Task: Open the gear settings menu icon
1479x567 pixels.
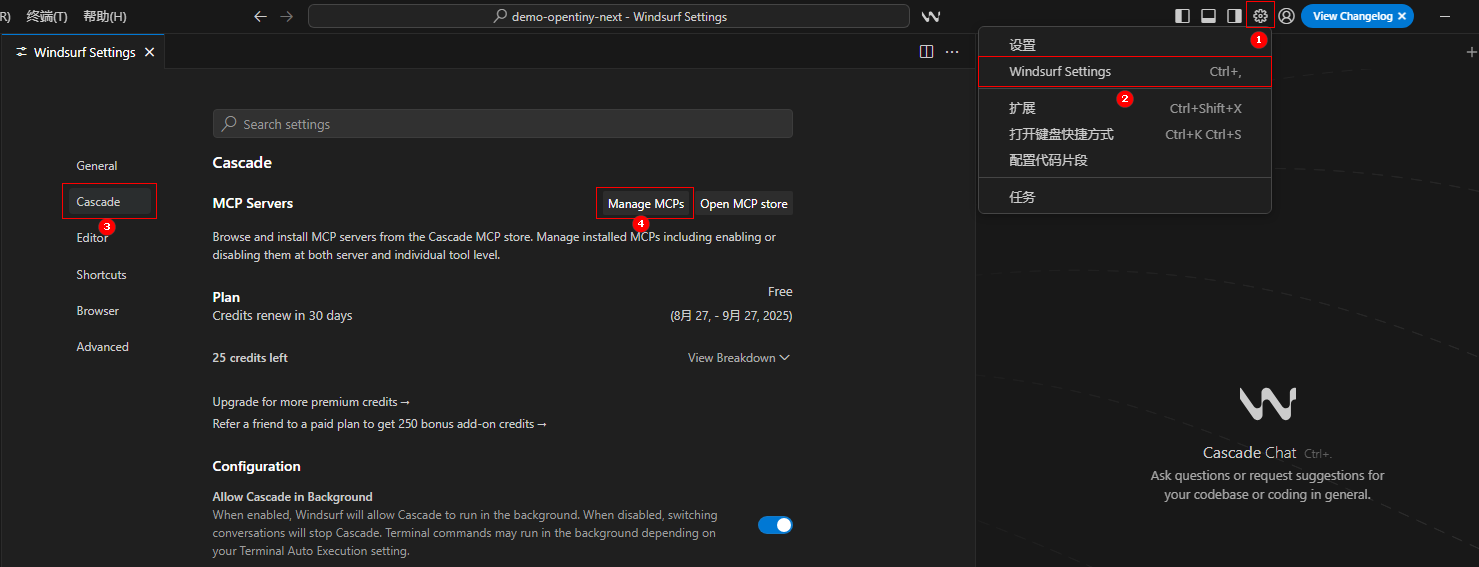Action: coord(1260,16)
